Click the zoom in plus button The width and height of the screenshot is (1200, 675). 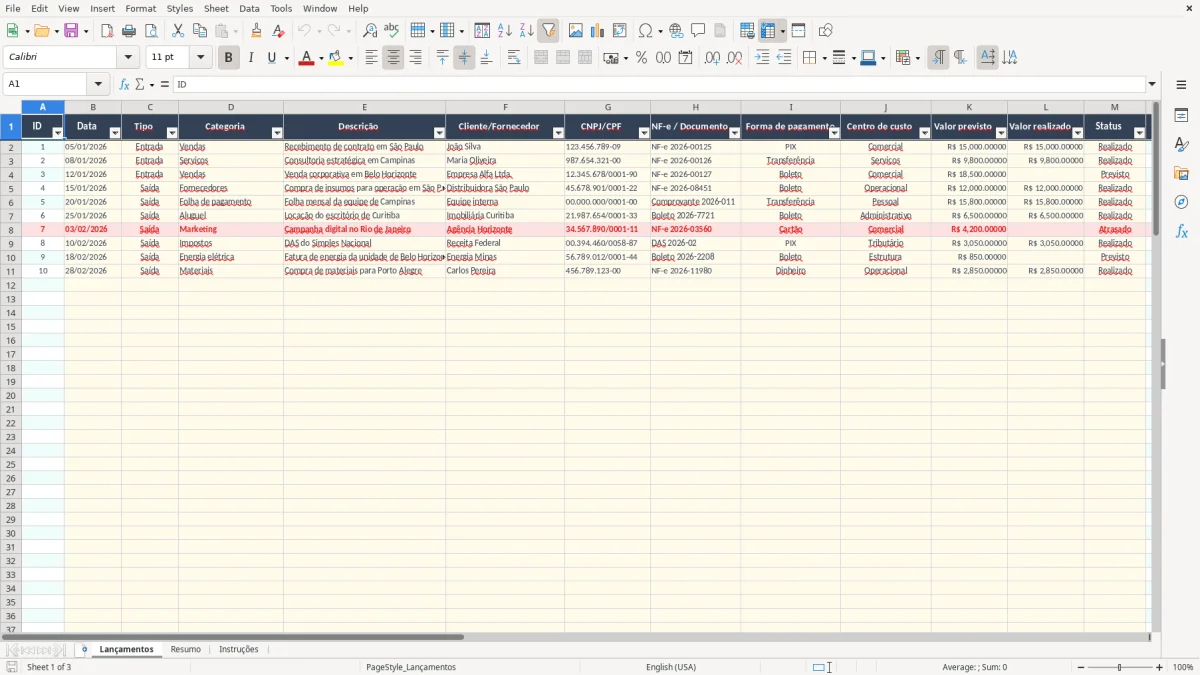(x=1160, y=667)
